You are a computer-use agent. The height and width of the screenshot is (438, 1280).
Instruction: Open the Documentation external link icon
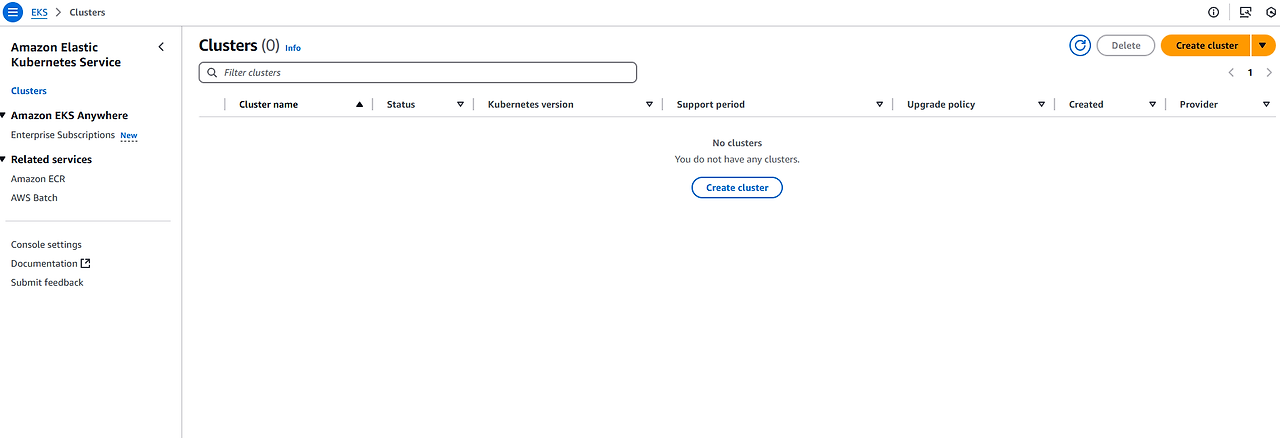coord(85,263)
